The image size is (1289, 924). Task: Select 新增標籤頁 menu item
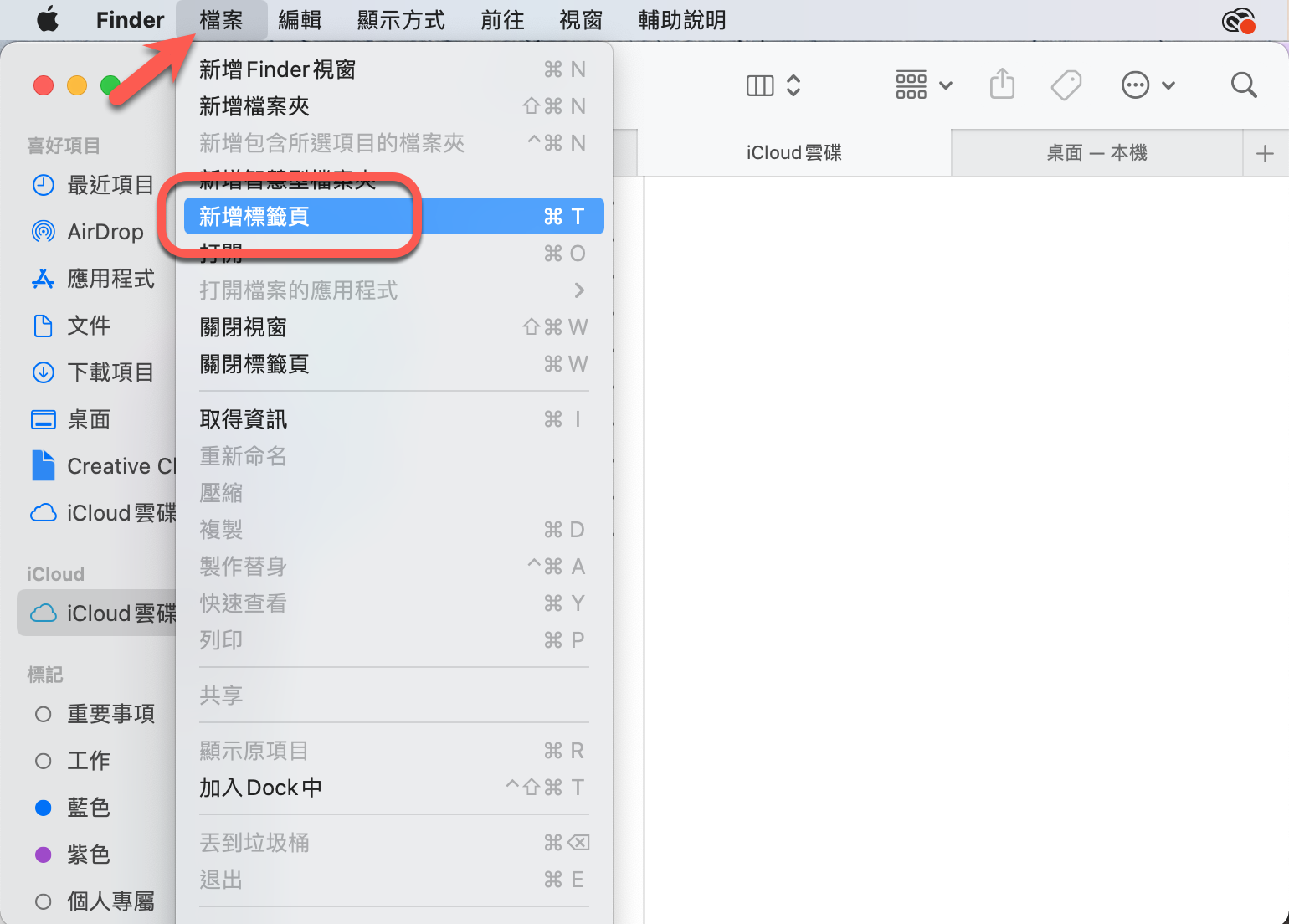393,217
